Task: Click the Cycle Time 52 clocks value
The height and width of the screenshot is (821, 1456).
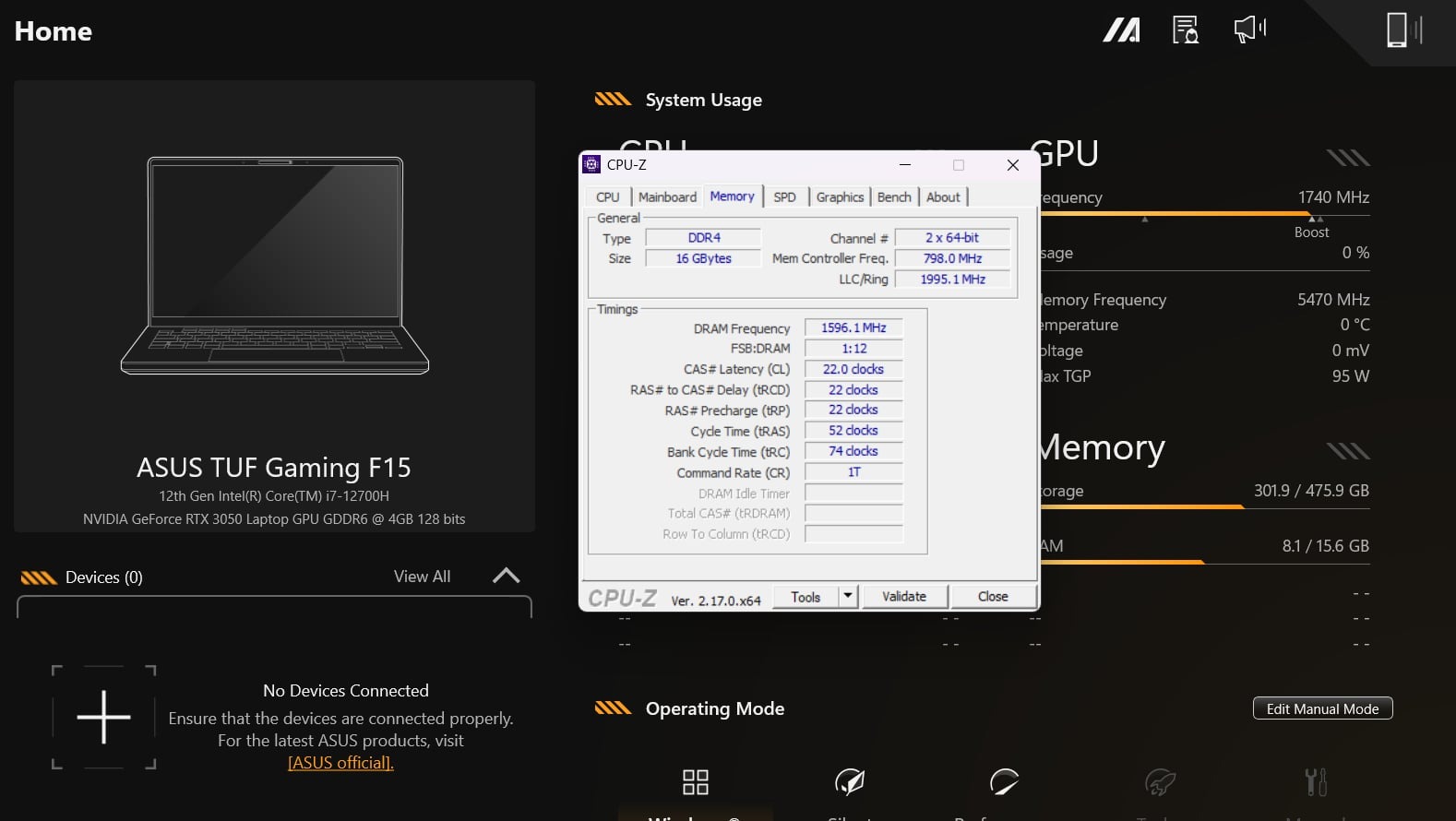Action: [x=853, y=431]
